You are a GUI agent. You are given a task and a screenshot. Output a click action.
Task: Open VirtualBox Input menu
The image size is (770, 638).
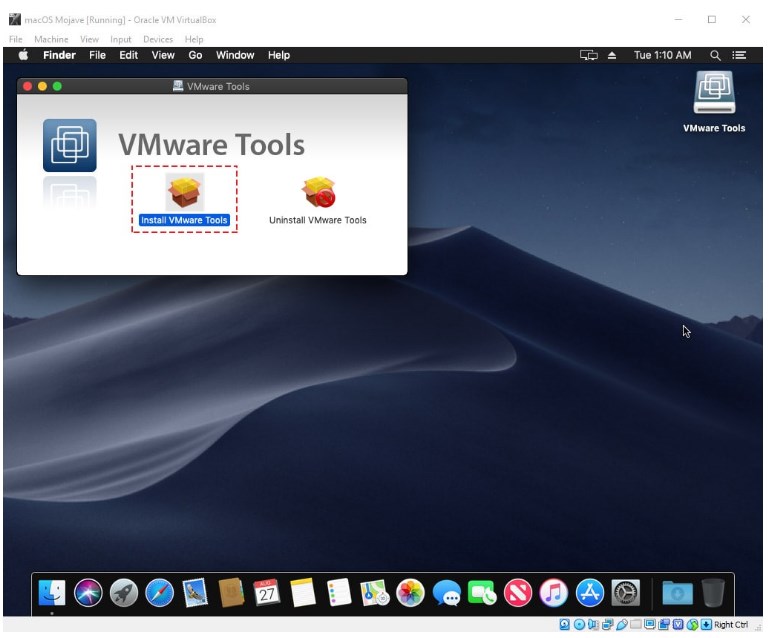[121, 39]
